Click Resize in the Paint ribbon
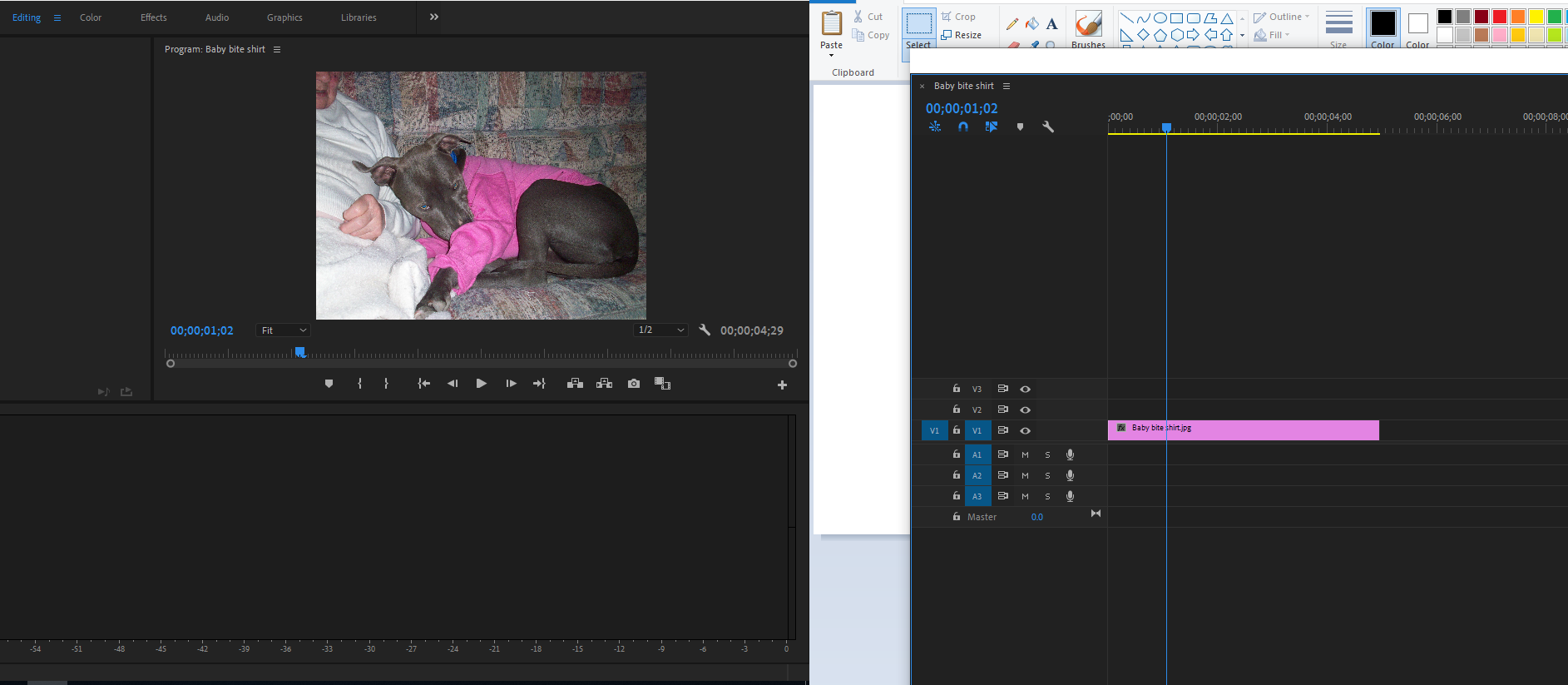Screen dimensions: 1568x685 (x=962, y=35)
